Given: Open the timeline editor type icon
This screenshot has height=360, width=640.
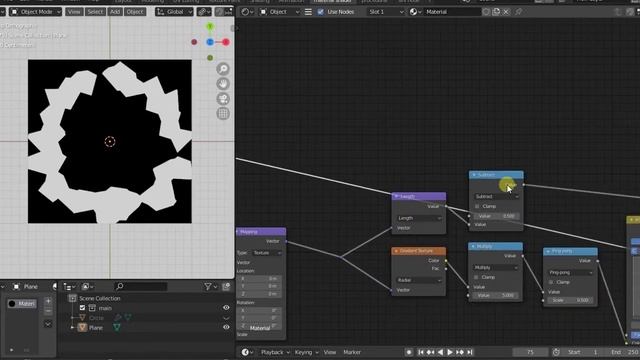Looking at the screenshot, I should point(247,352).
